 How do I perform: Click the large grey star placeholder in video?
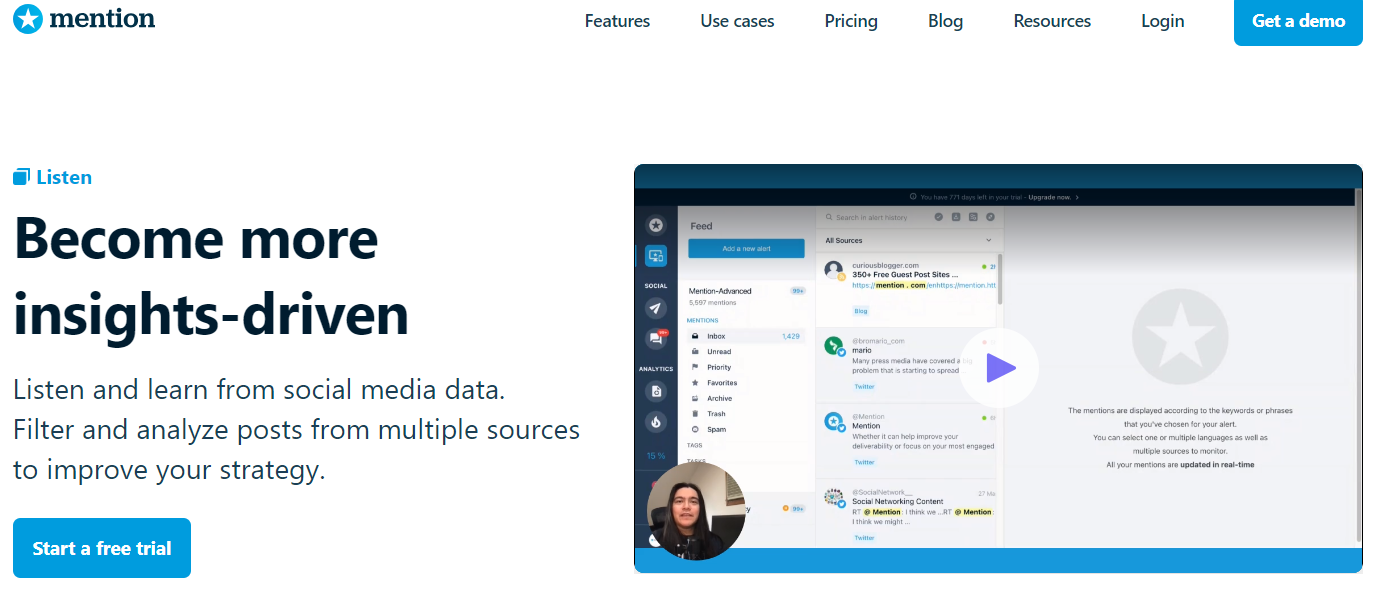[1180, 335]
